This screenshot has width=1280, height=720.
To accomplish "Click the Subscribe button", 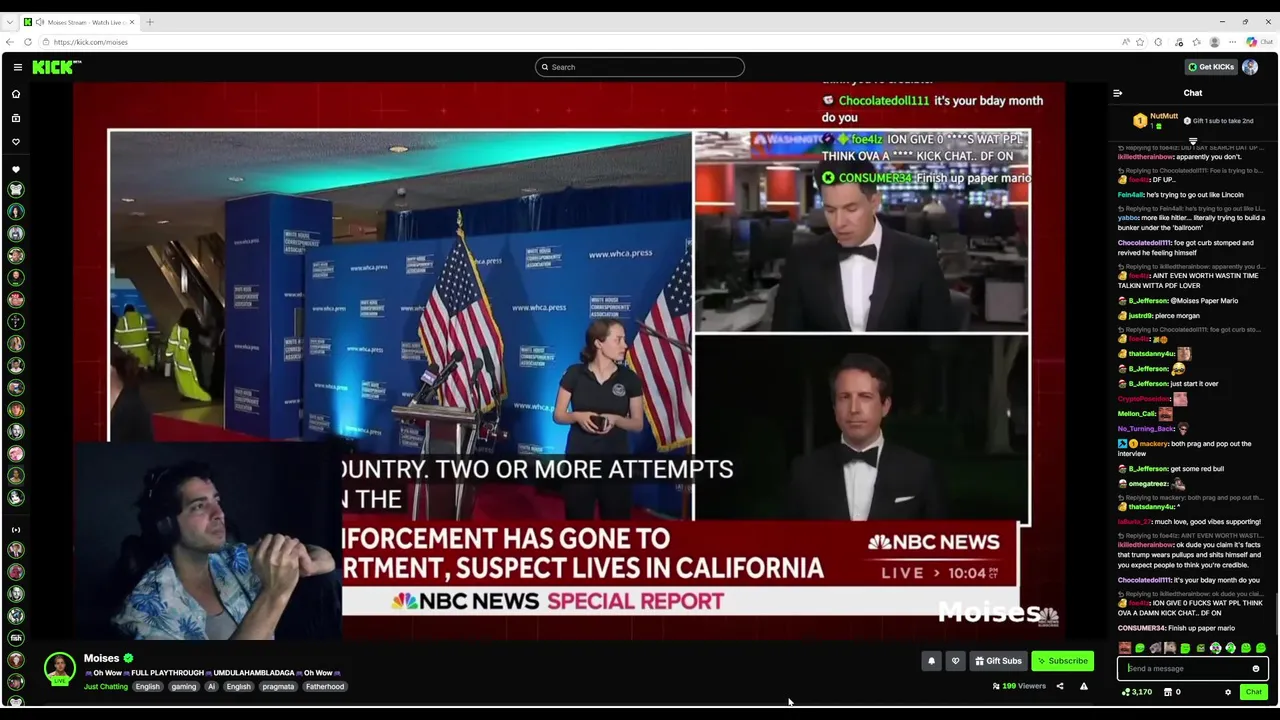I will click(1062, 661).
